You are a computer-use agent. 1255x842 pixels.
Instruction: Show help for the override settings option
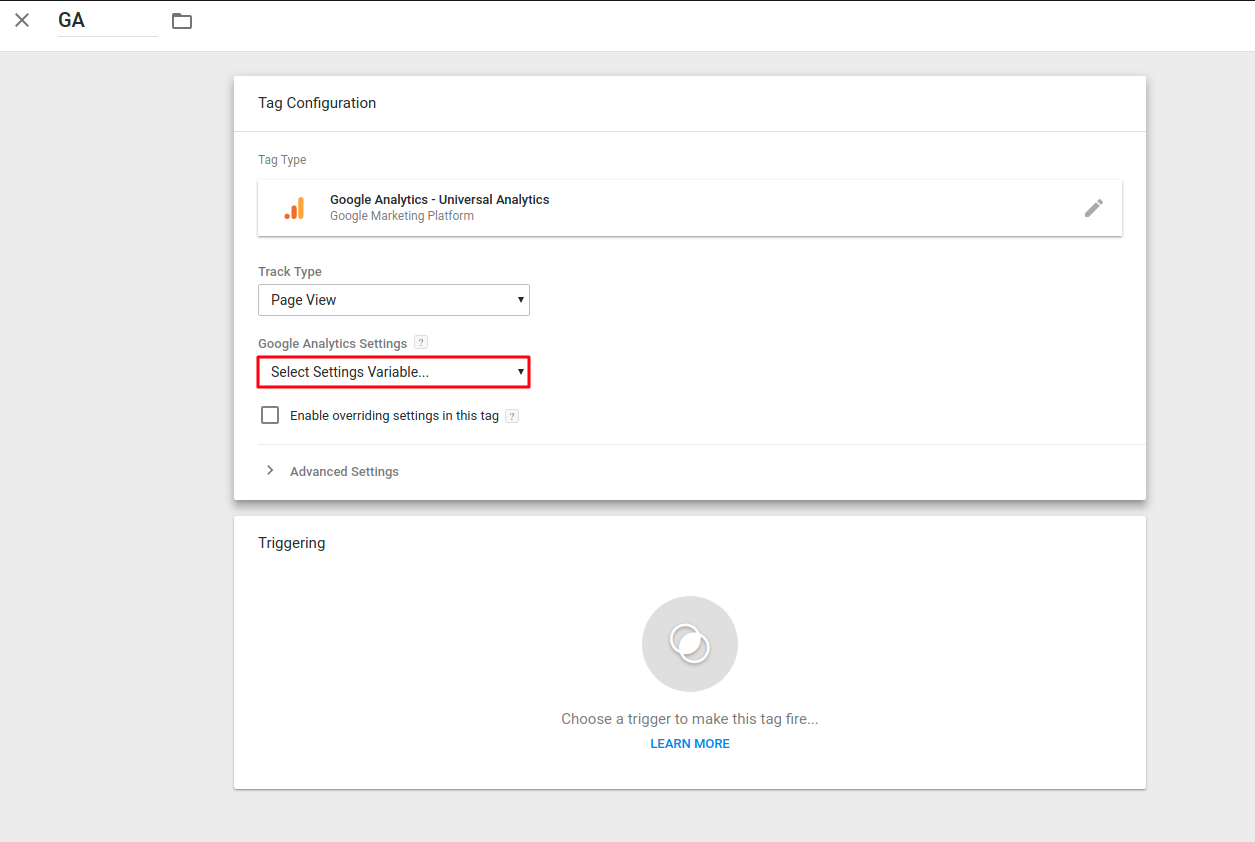(x=512, y=416)
